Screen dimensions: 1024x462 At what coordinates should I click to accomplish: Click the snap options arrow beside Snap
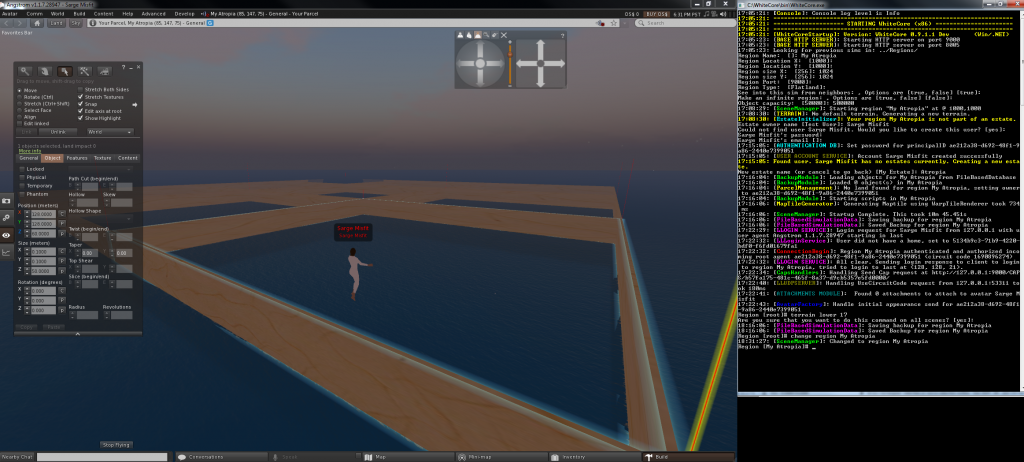(135, 105)
